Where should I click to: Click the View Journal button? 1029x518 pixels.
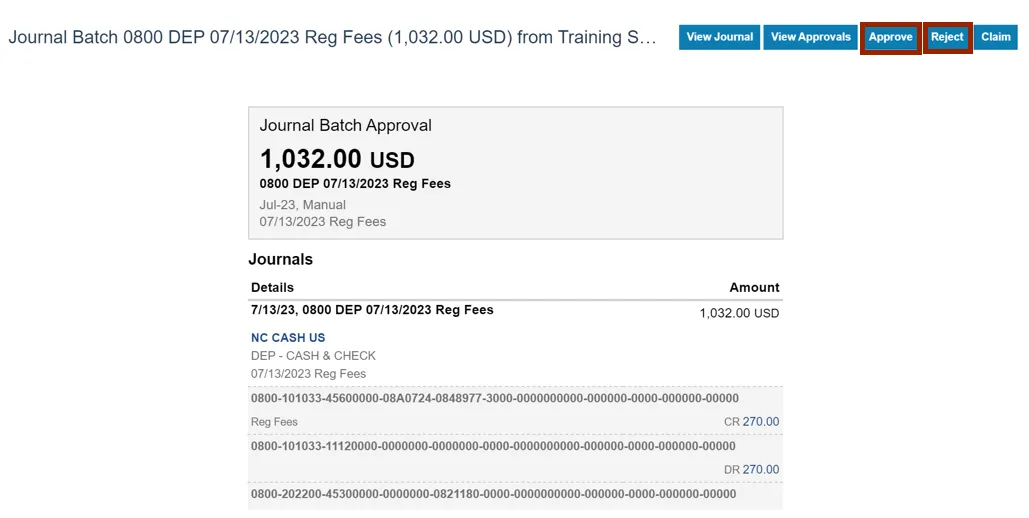pos(719,37)
